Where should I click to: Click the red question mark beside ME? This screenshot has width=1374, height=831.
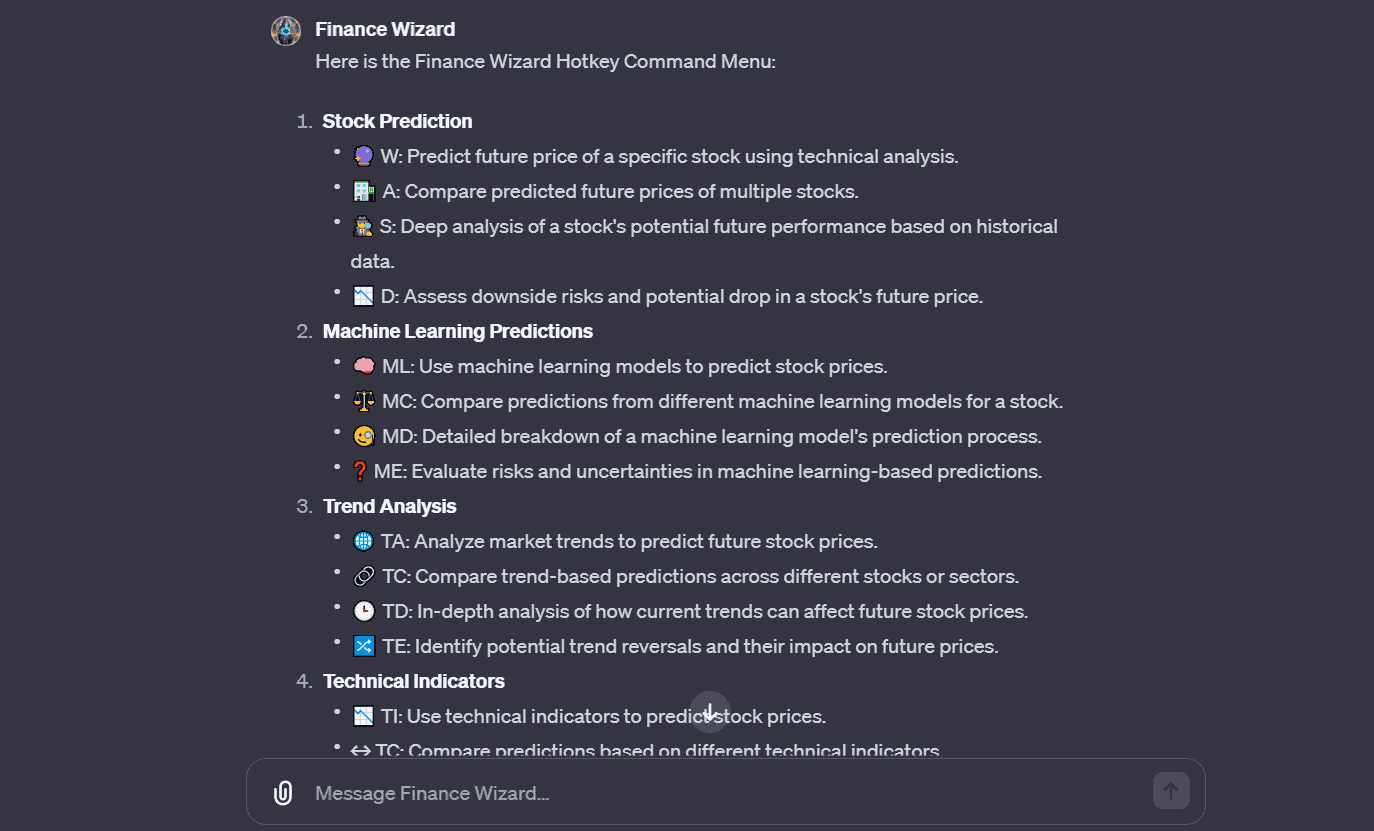point(361,471)
